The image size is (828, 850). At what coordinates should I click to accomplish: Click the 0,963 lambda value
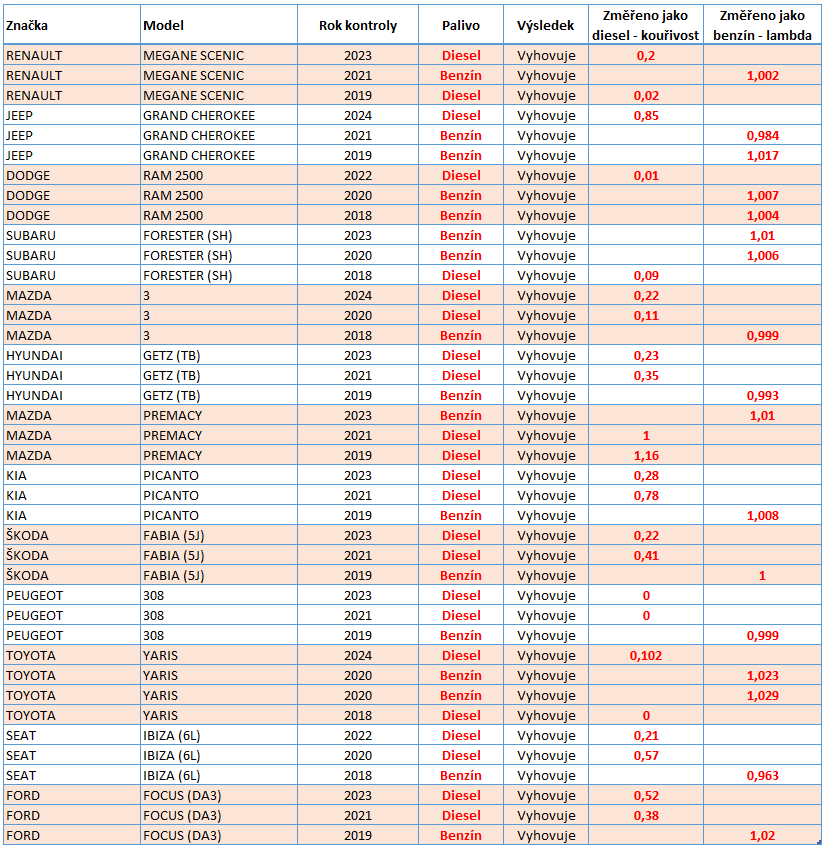tap(762, 776)
